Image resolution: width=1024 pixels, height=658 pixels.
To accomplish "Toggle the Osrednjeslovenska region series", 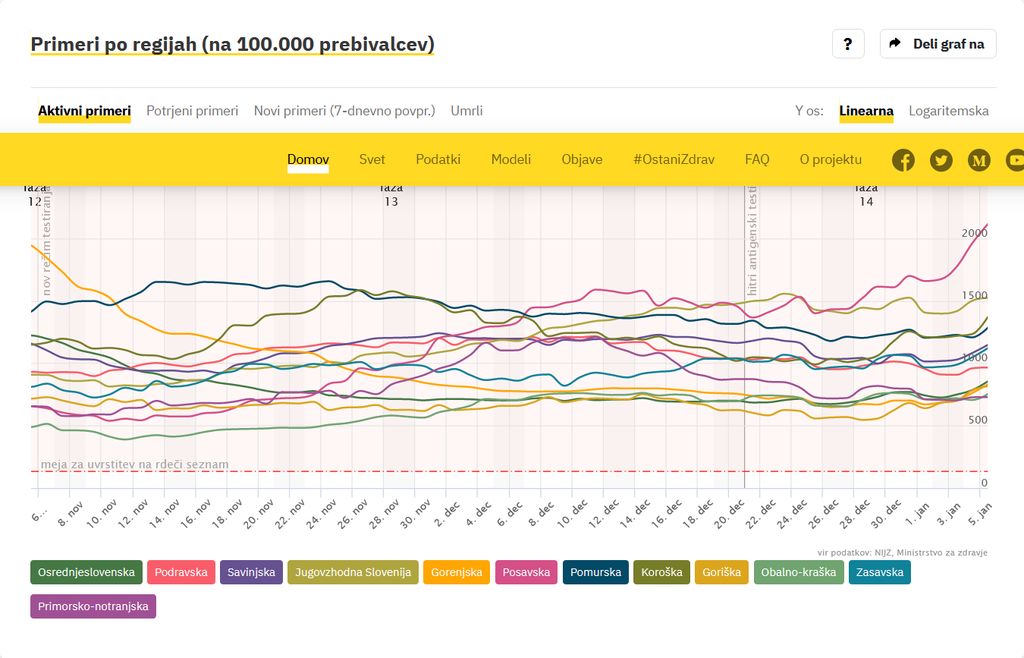I will coord(87,573).
